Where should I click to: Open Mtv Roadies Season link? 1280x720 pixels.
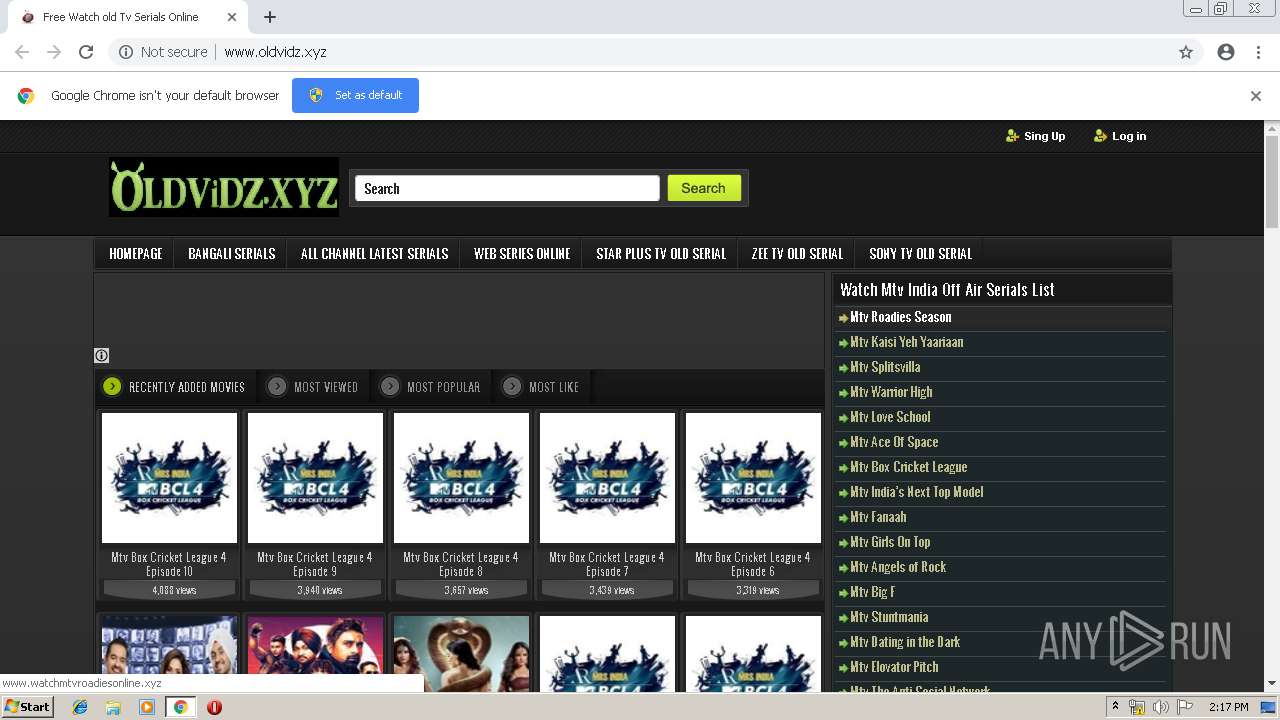click(x=900, y=317)
